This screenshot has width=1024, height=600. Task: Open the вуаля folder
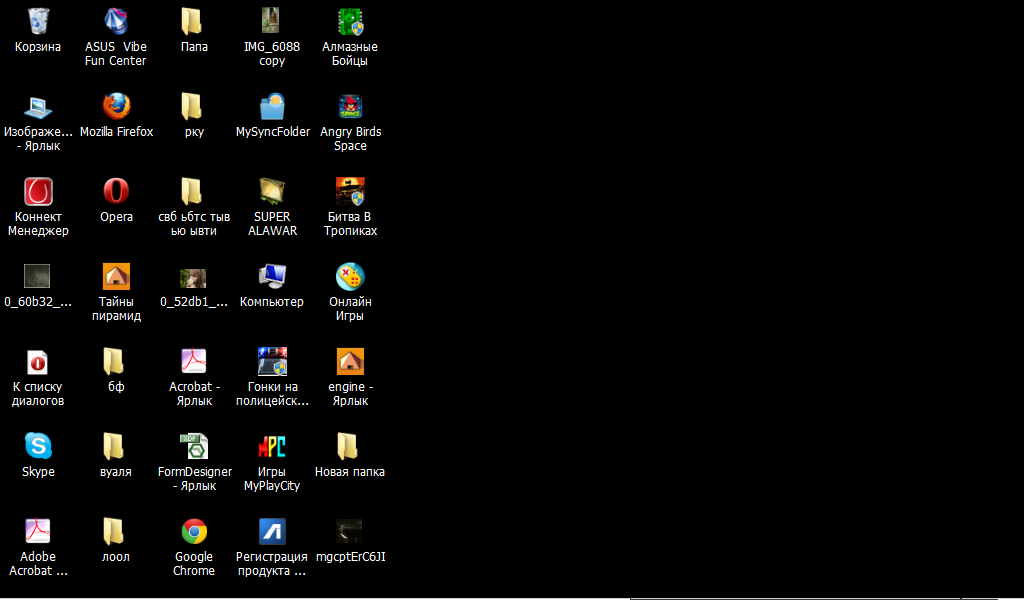click(x=116, y=446)
